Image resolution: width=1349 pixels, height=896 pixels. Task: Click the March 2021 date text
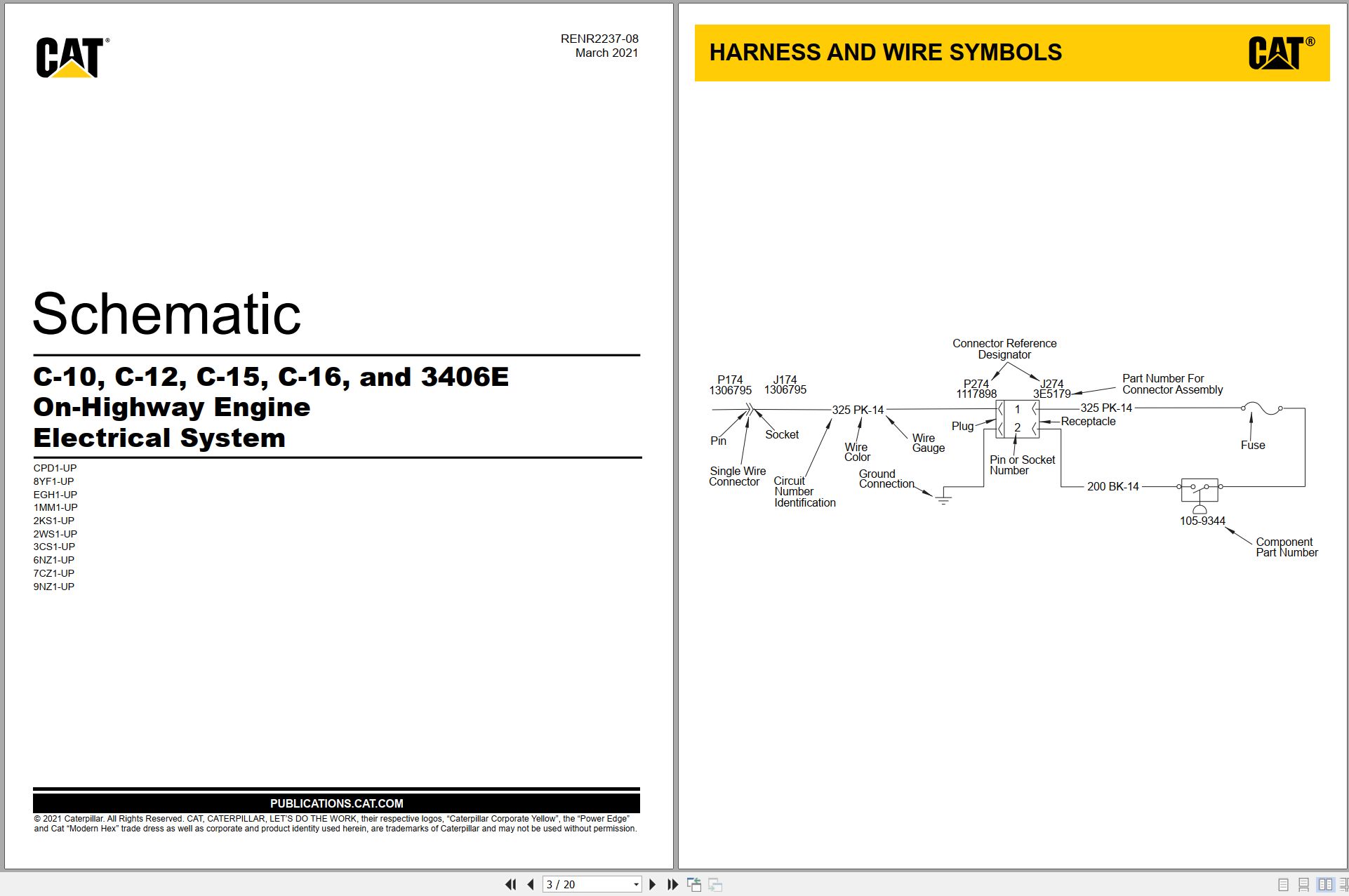point(606,53)
